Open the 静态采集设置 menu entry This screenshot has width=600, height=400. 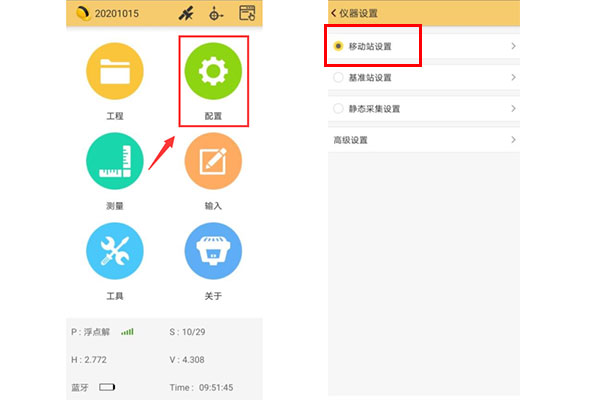[x=374, y=108]
